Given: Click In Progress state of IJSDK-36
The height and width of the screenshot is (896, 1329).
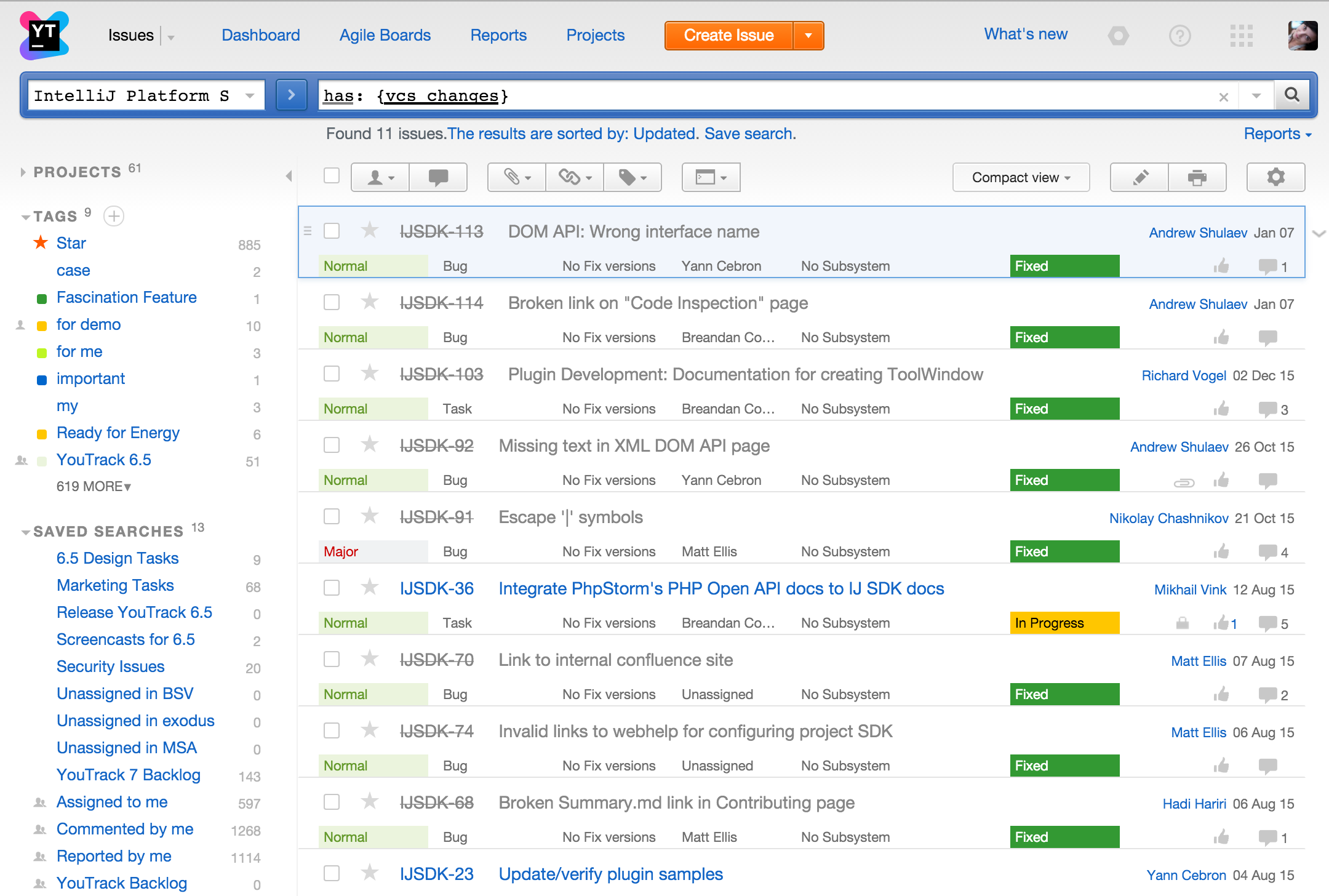Looking at the screenshot, I should coord(1064,623).
